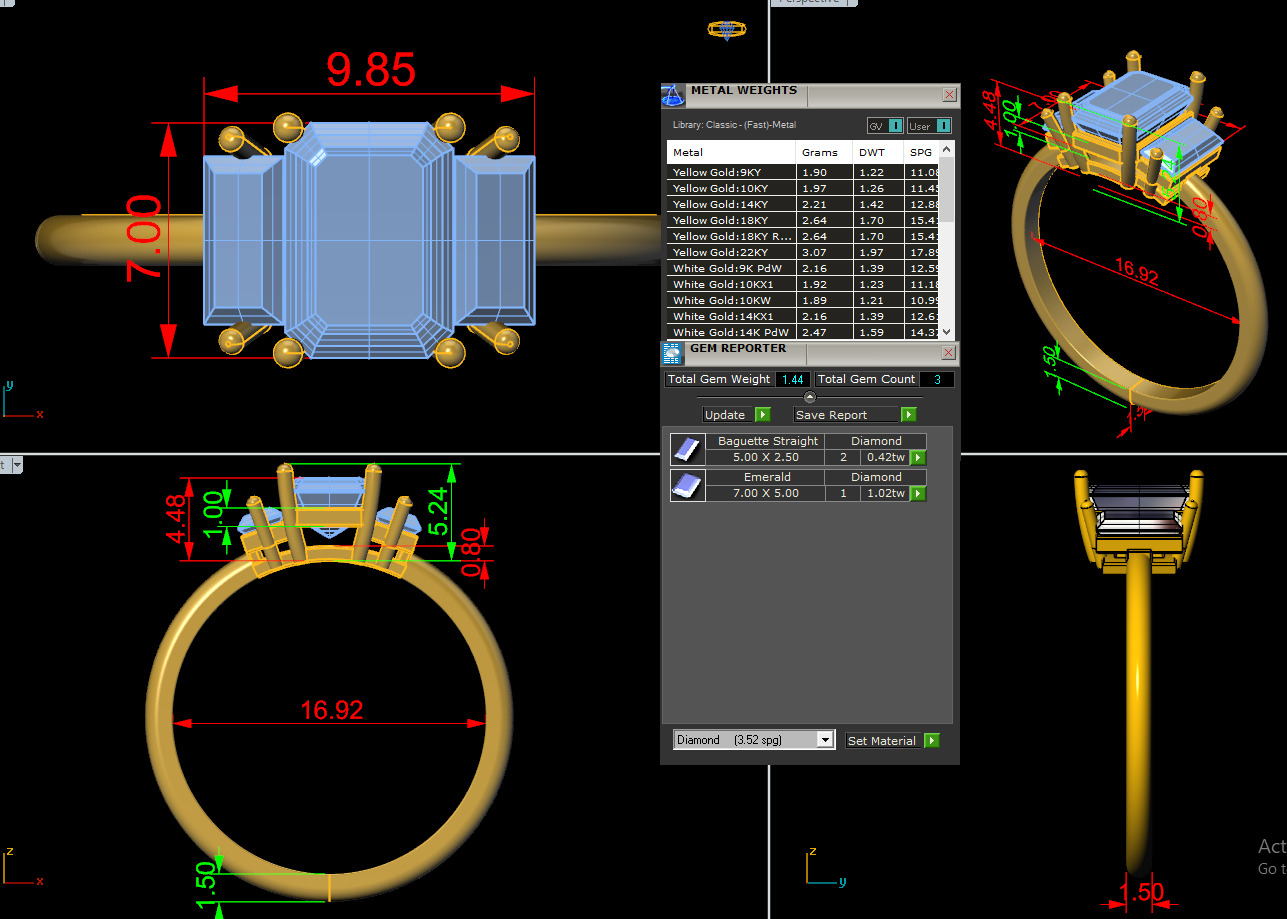Click green arrow next to Save Report
Screen dimensions: 1287x919
tap(909, 415)
